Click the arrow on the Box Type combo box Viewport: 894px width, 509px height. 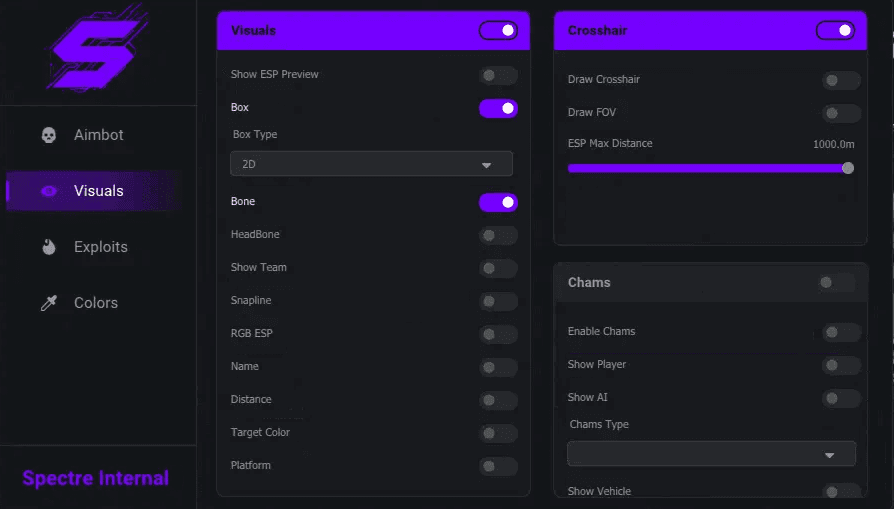click(x=486, y=165)
